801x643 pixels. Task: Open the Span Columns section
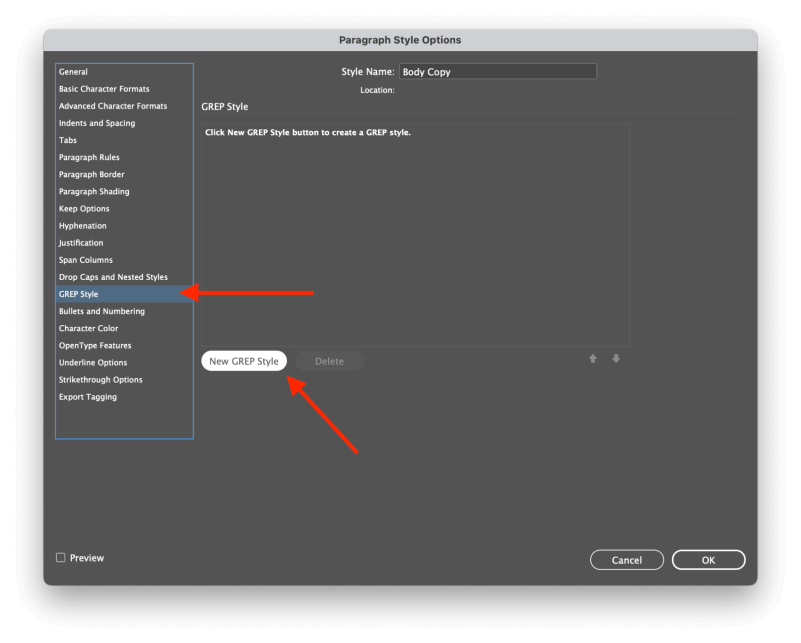124,260
